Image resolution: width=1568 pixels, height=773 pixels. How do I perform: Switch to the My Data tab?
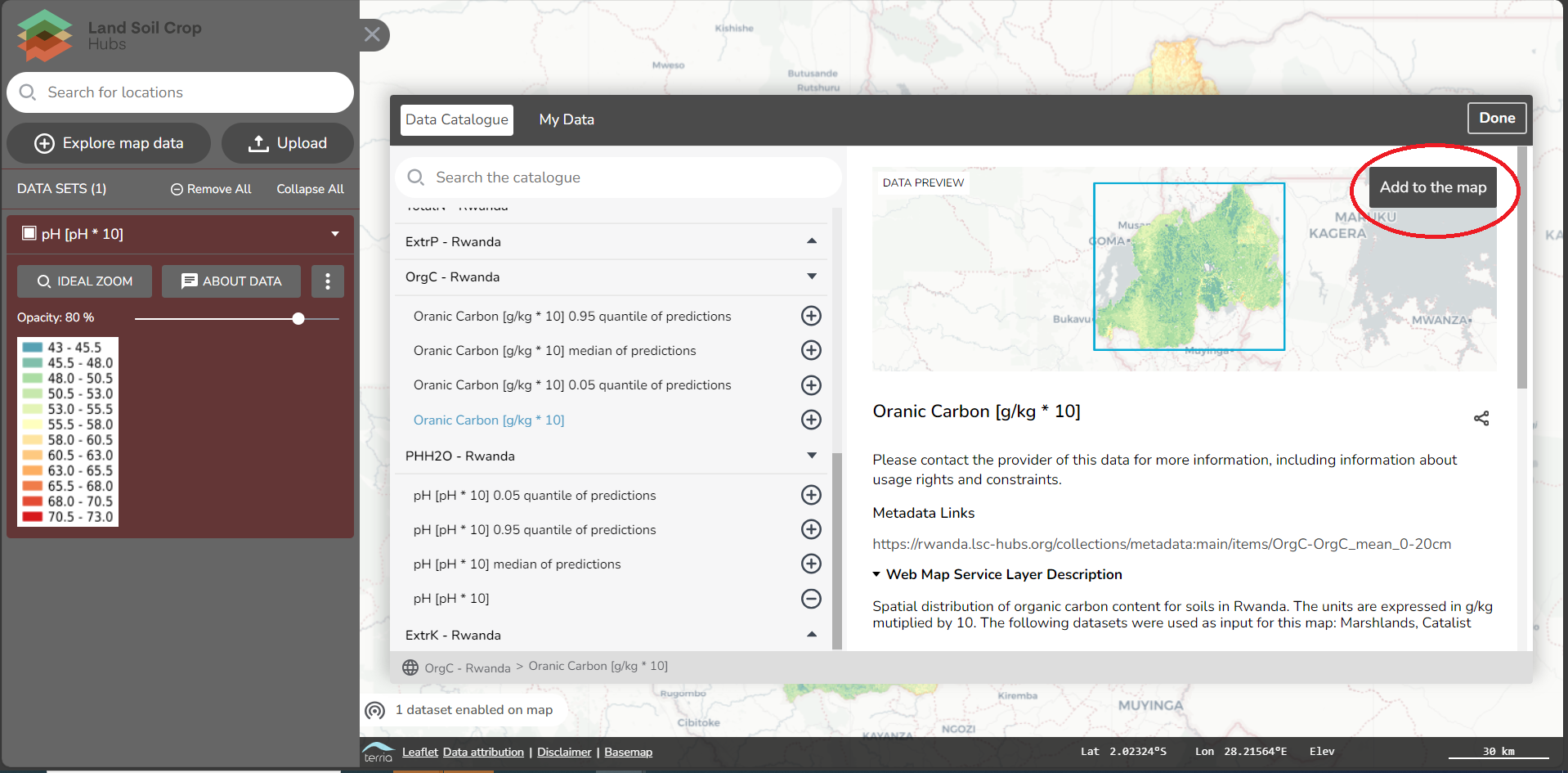[x=567, y=119]
